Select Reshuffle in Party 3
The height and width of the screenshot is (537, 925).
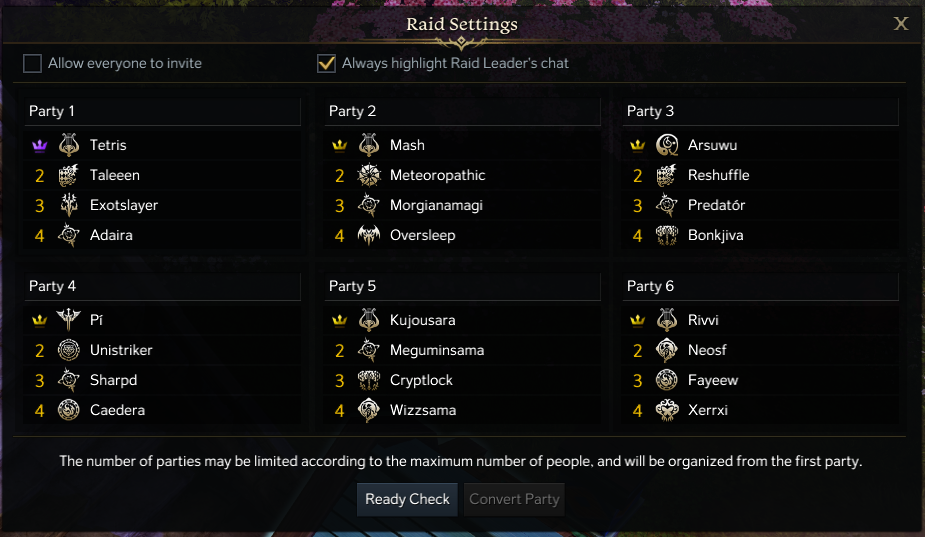(x=718, y=175)
